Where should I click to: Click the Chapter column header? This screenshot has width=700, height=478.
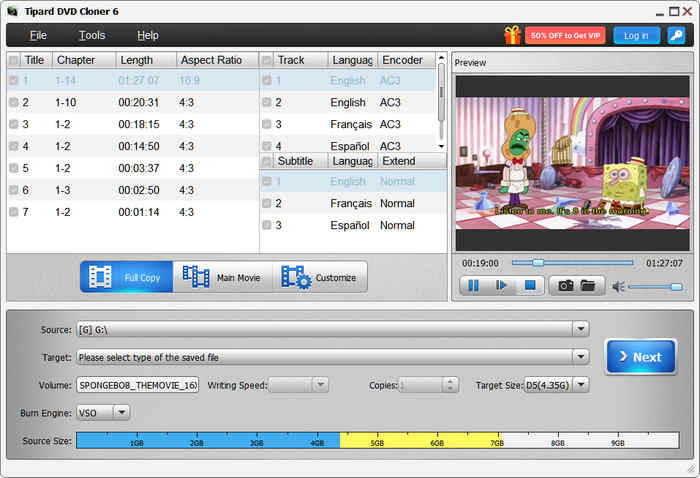coord(84,60)
